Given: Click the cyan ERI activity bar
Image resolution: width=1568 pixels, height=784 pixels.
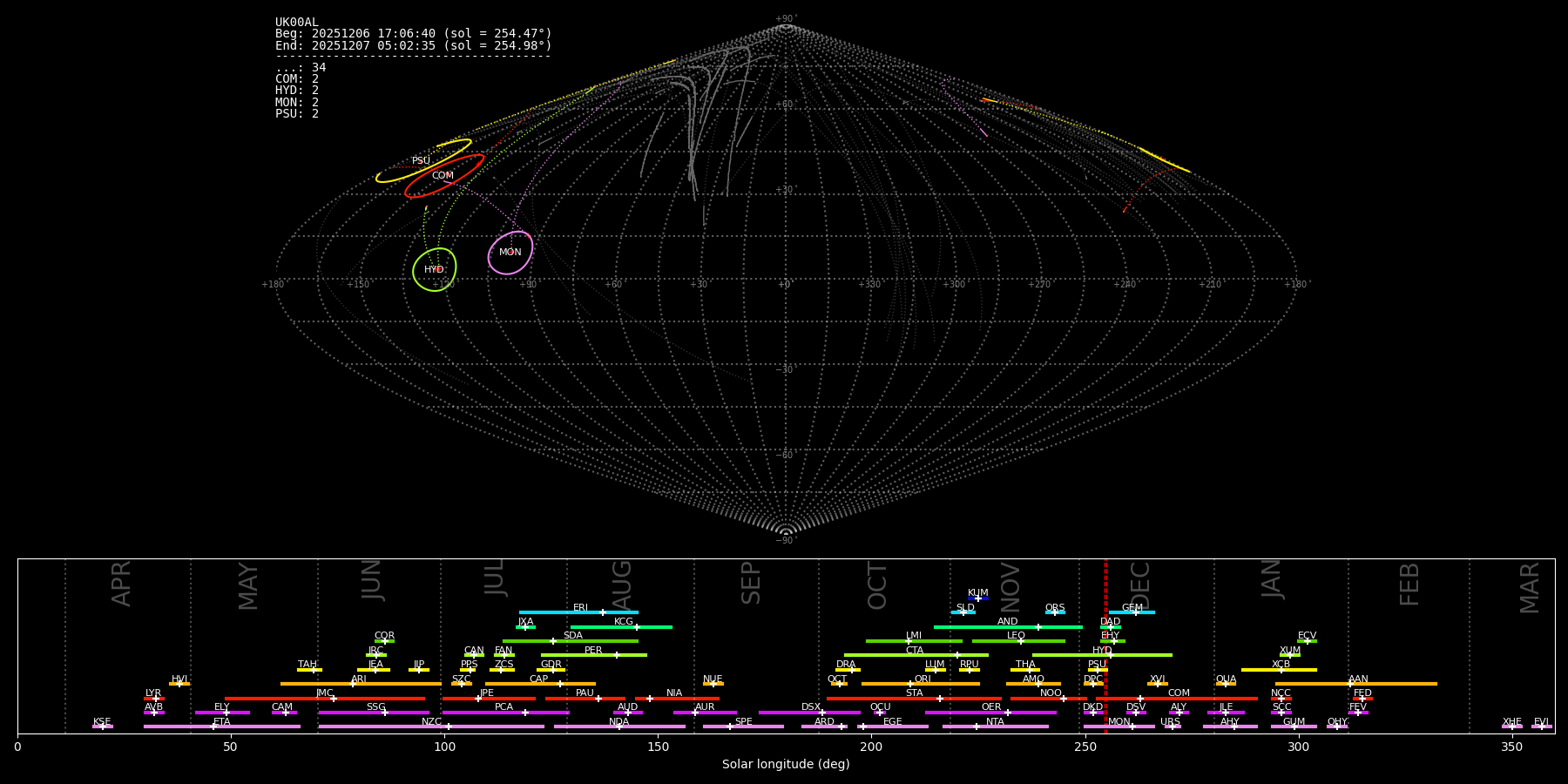Looking at the screenshot, I should [x=558, y=612].
